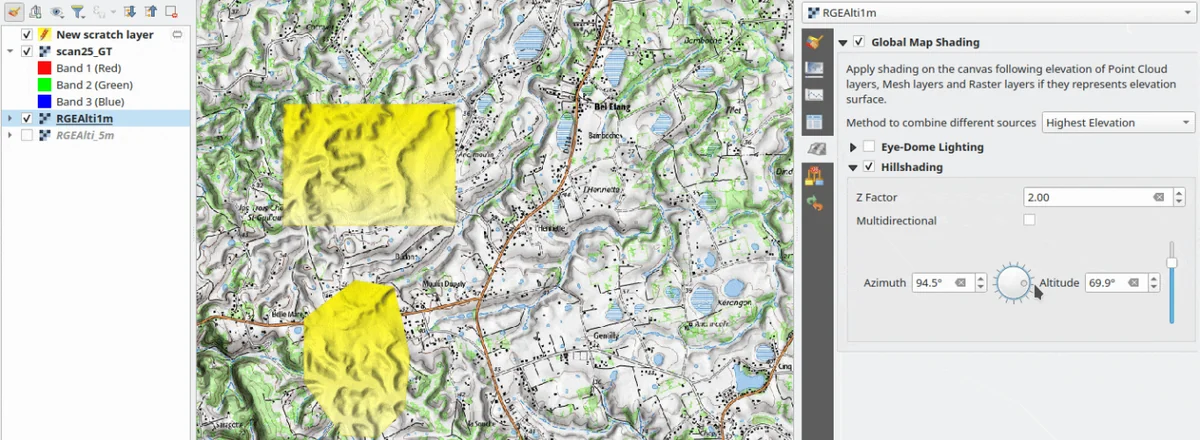
Task: Click the Altitude vertical slider handle
Action: [1171, 263]
